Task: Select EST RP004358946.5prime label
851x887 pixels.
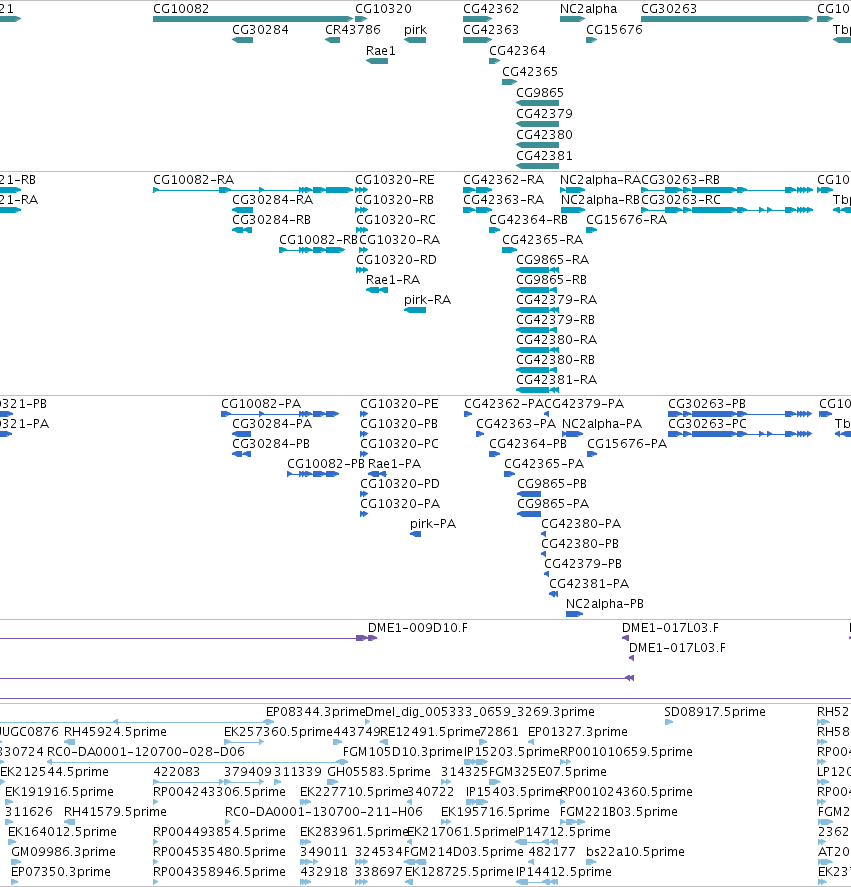Action: pyautogui.click(x=220, y=871)
